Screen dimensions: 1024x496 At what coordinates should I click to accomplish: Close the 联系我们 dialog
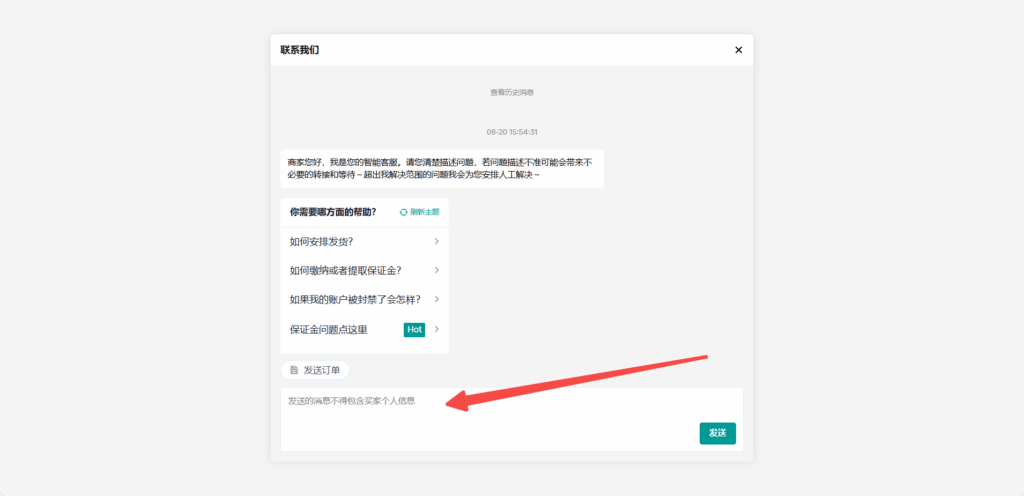tap(739, 50)
